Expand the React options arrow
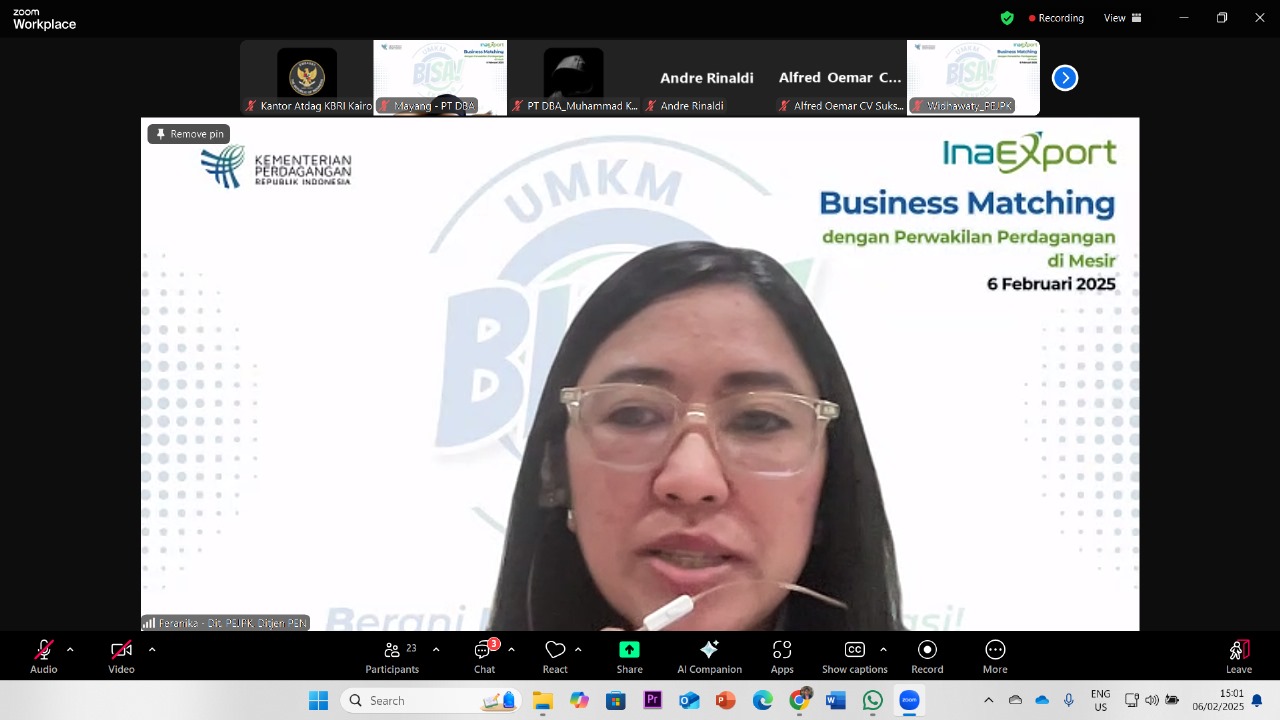The height and width of the screenshot is (720, 1280). (578, 650)
